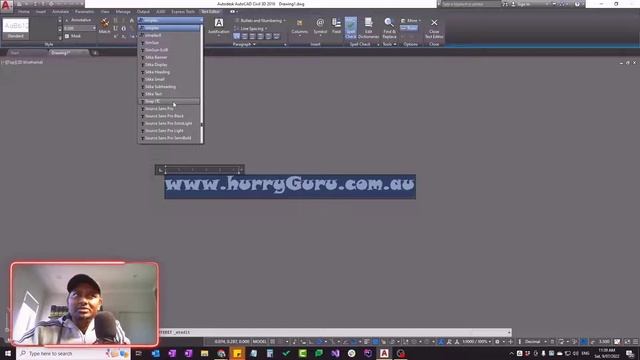Viewport: 640px width, 360px height.
Task: Choose Sitka Banner font
Action: (x=170, y=58)
